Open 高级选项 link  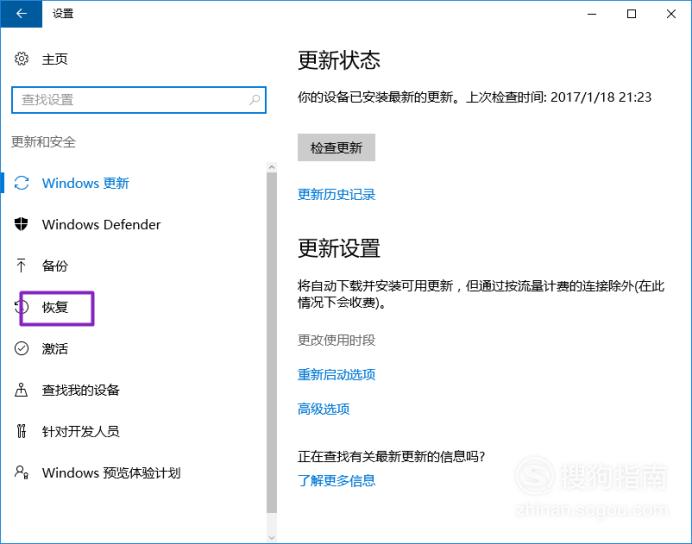click(x=323, y=409)
